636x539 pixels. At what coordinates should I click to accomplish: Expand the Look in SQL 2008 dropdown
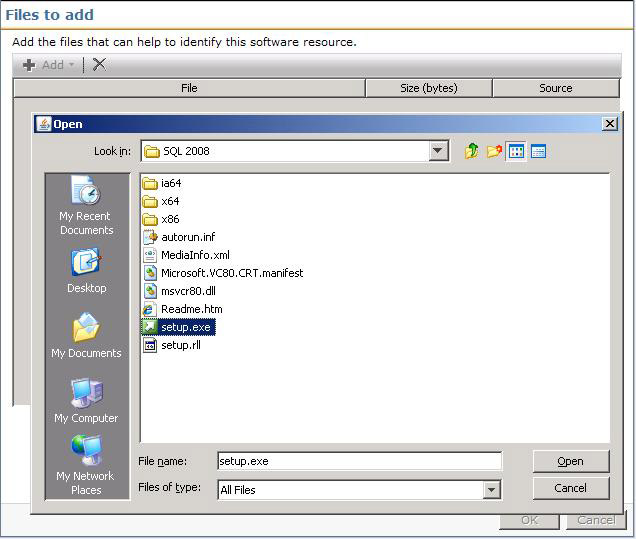pos(438,151)
